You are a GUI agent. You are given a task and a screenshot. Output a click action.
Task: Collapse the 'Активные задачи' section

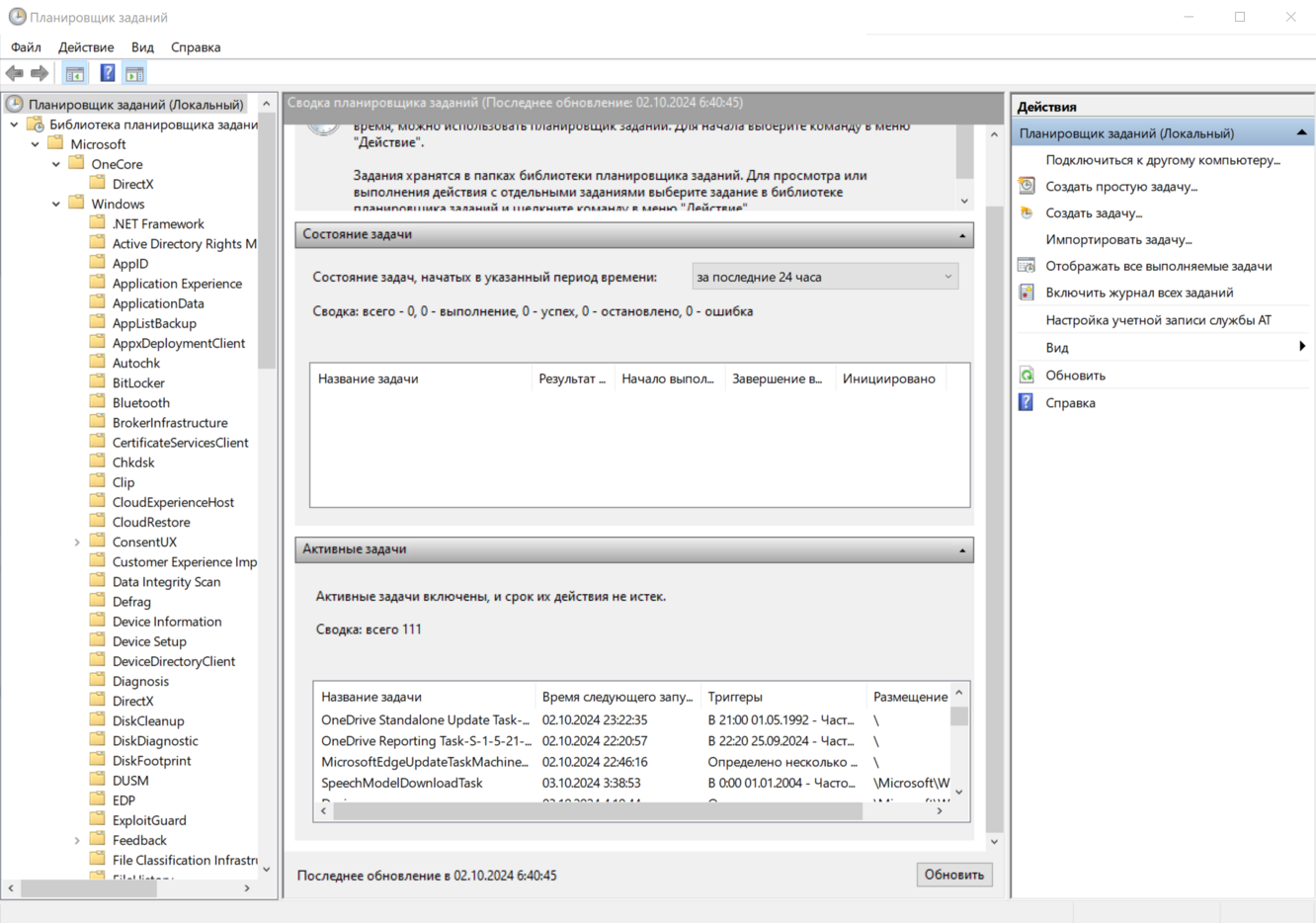961,549
